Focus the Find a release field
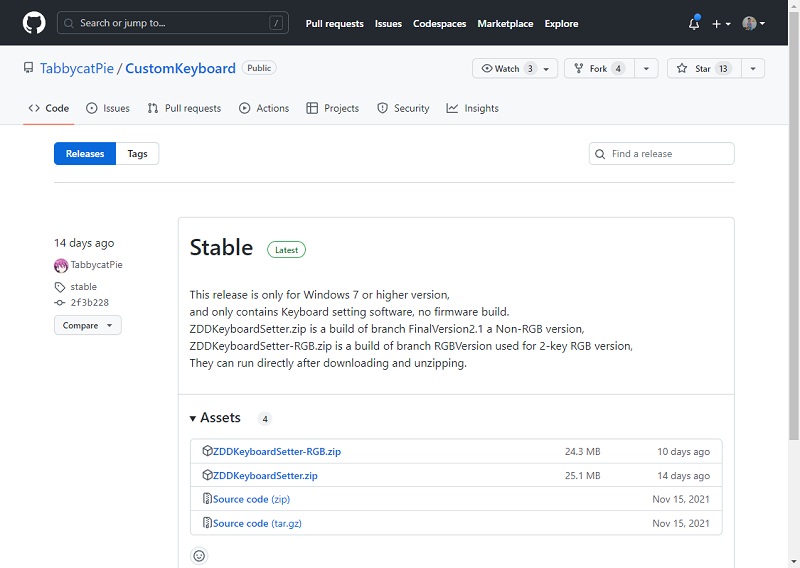The width and height of the screenshot is (800, 568). coord(661,154)
